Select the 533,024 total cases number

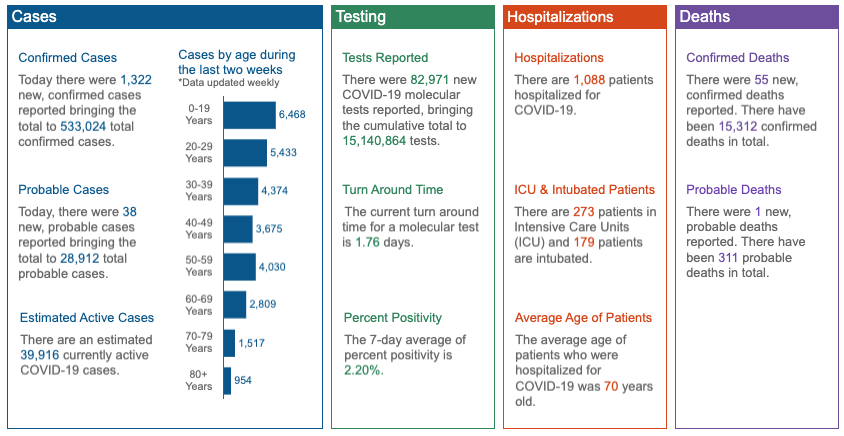[x=83, y=126]
